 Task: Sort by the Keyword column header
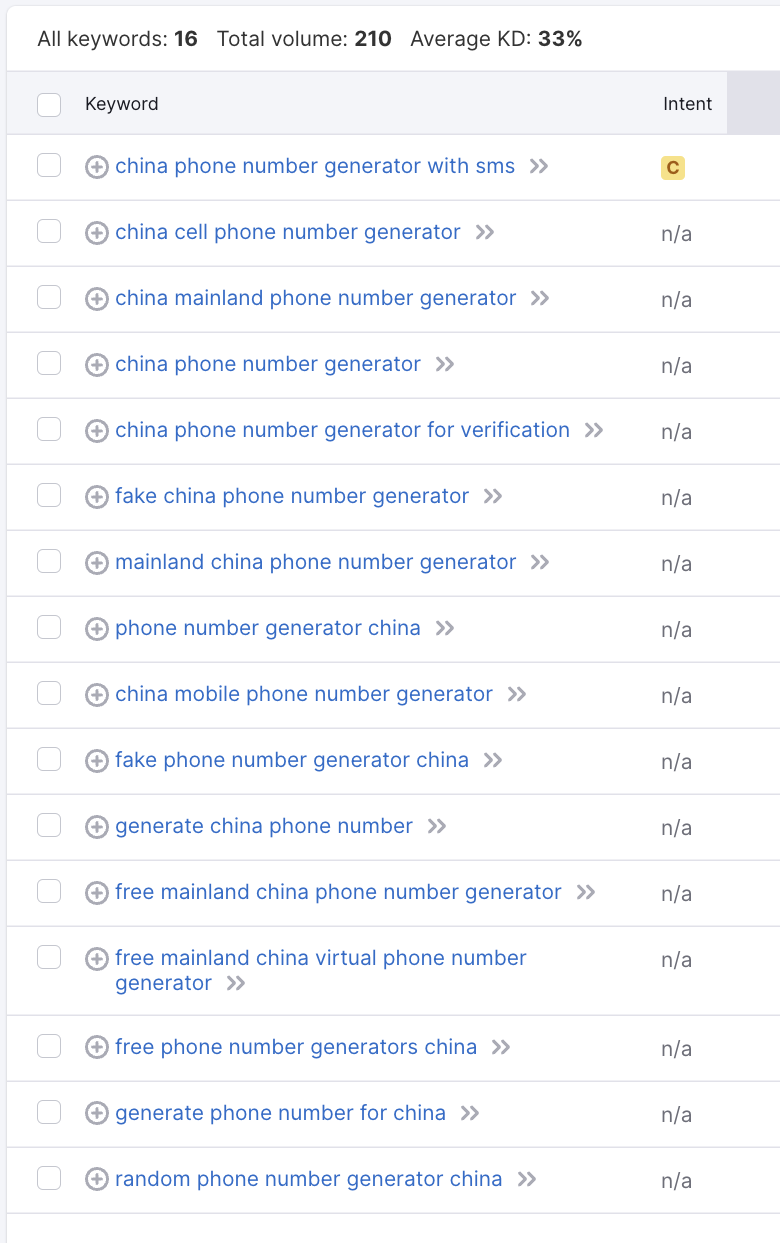coord(122,103)
